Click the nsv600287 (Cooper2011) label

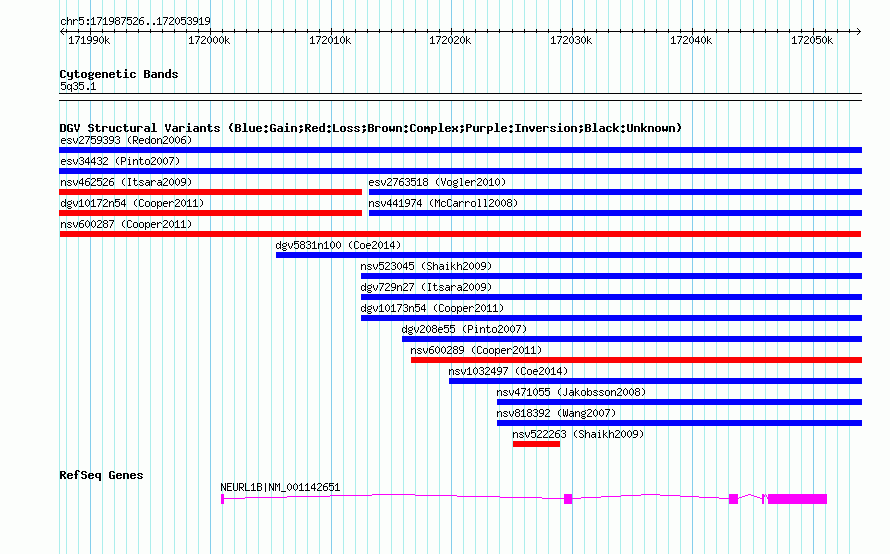[x=126, y=224]
